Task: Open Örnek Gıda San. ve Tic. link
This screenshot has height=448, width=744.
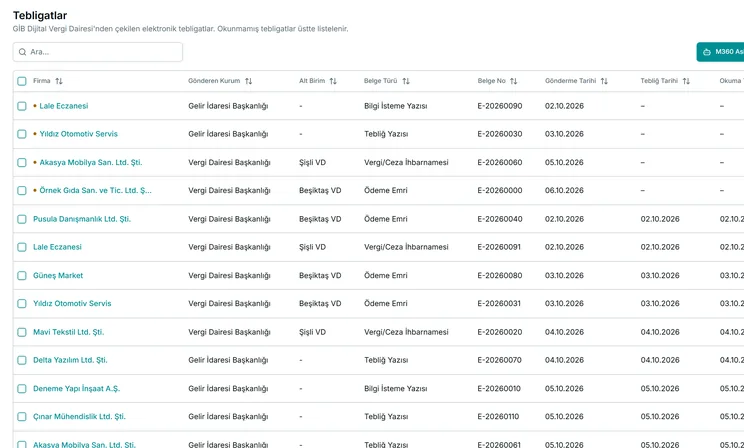Action: coord(95,190)
